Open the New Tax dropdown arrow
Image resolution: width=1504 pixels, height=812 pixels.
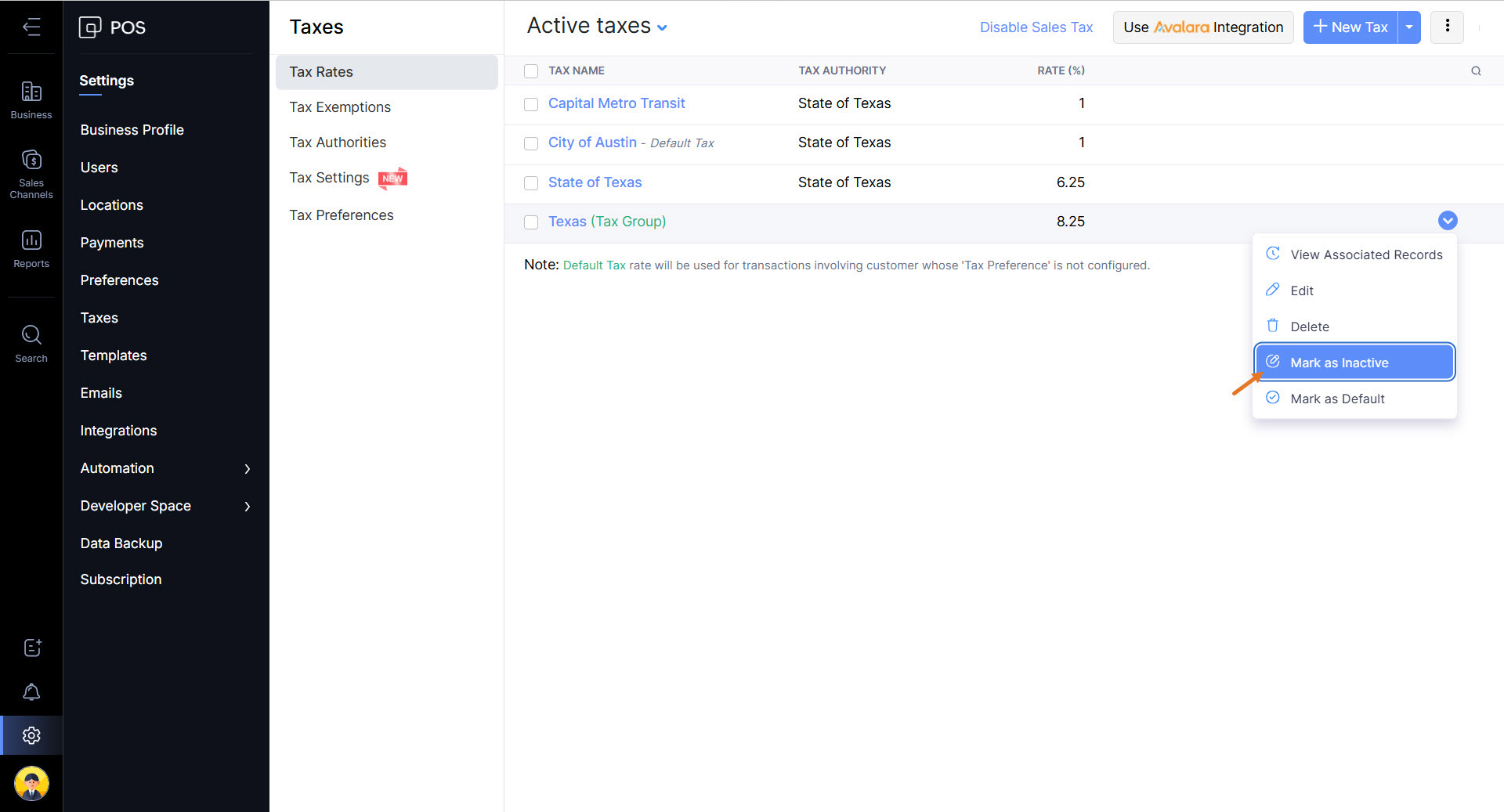pos(1409,27)
